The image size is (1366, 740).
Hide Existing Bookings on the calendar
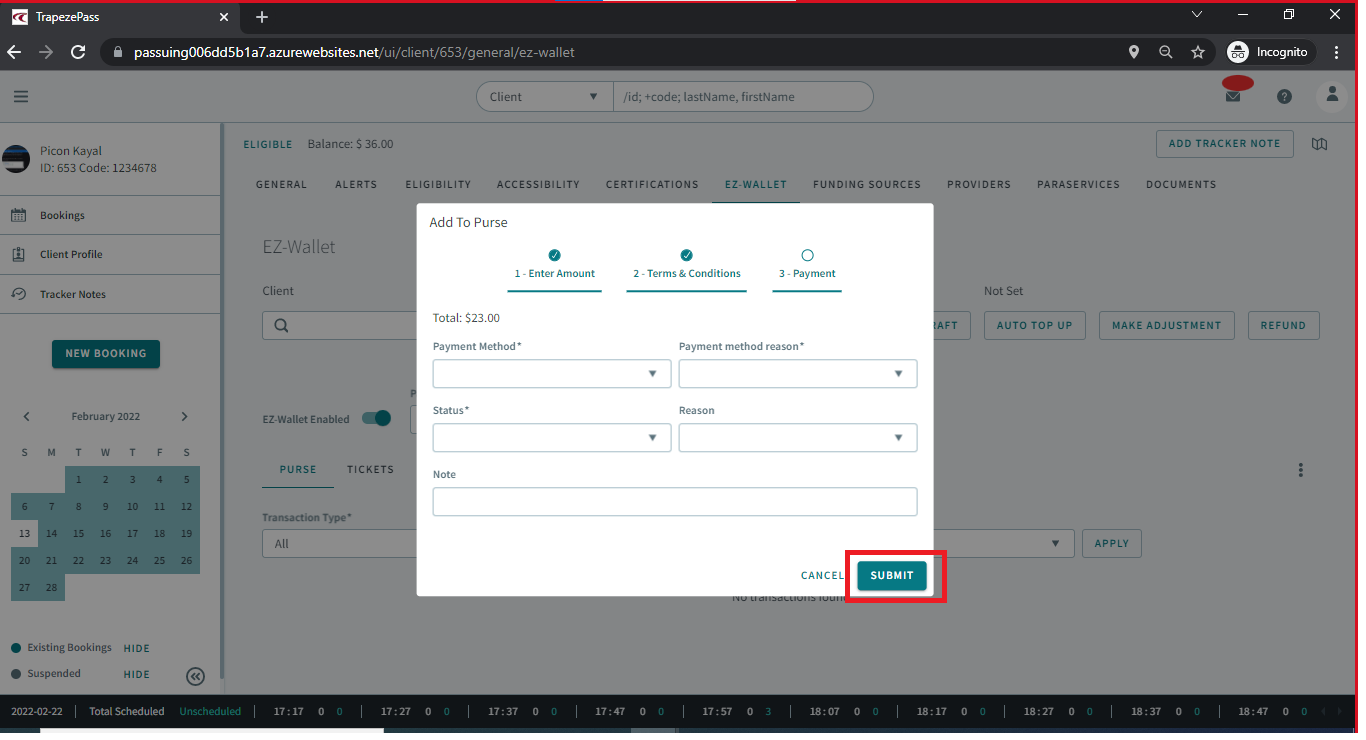(x=136, y=648)
